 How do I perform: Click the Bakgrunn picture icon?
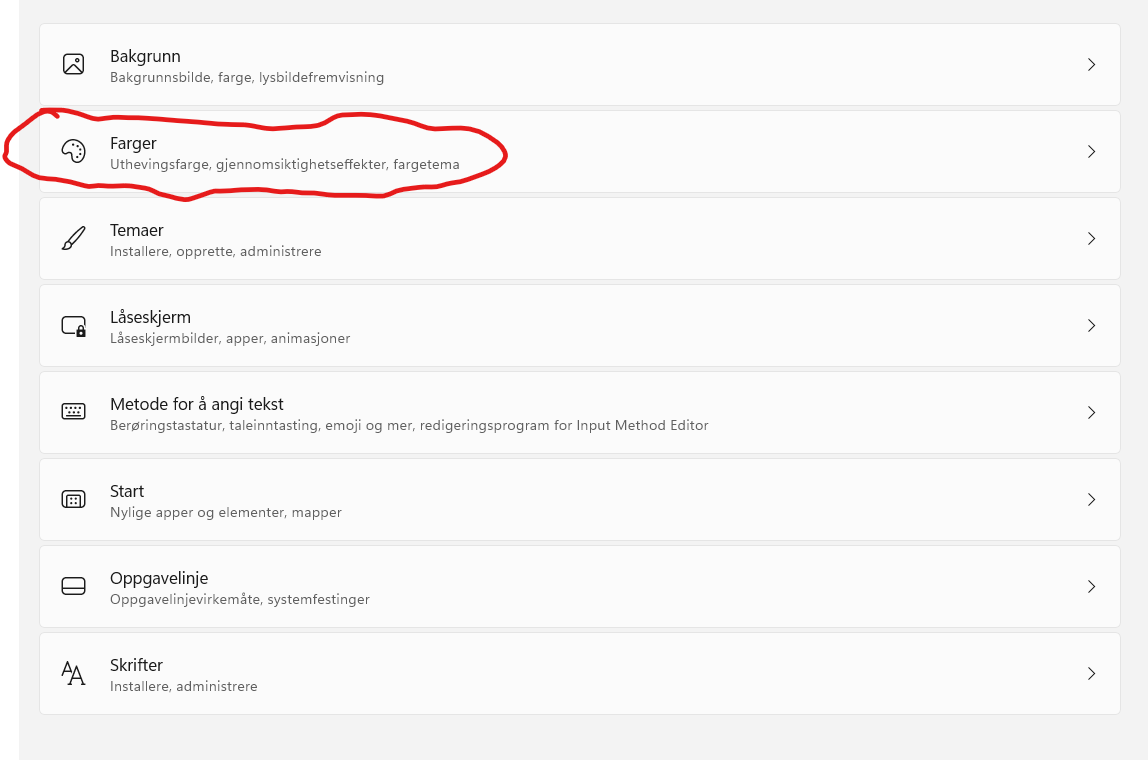tap(73, 65)
